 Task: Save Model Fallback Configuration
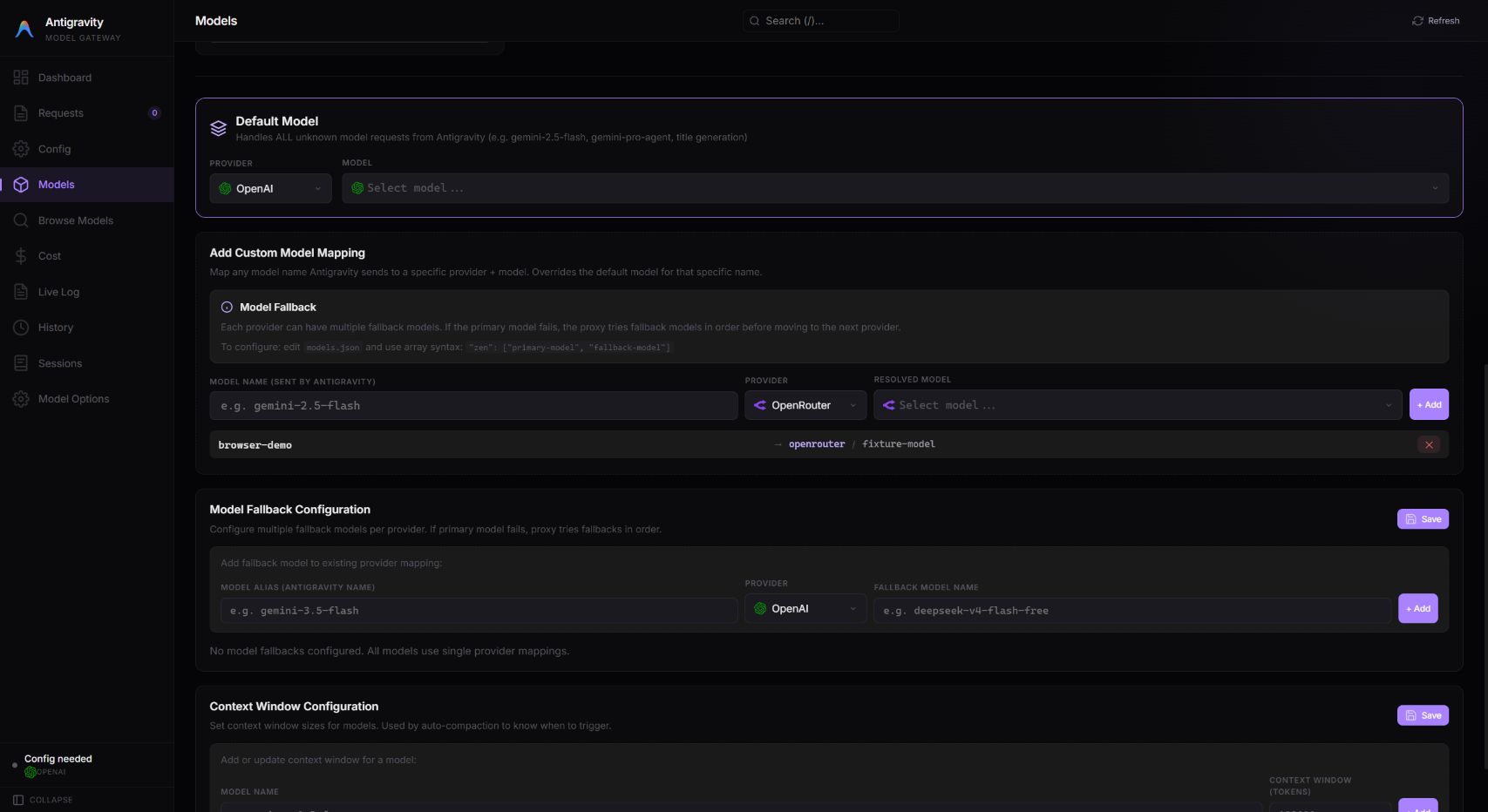click(x=1423, y=519)
